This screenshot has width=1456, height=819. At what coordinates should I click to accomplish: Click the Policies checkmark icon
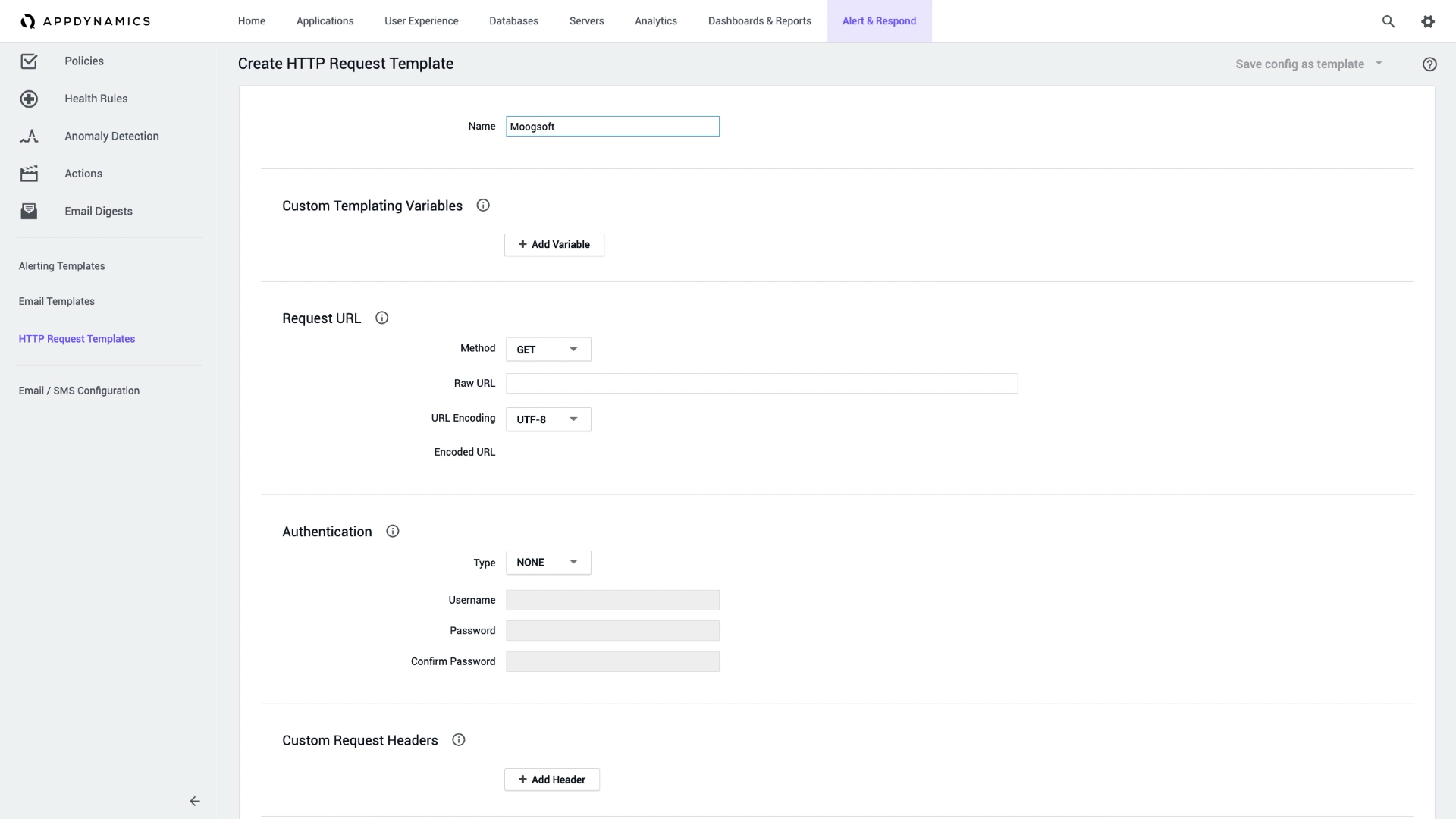click(x=29, y=61)
